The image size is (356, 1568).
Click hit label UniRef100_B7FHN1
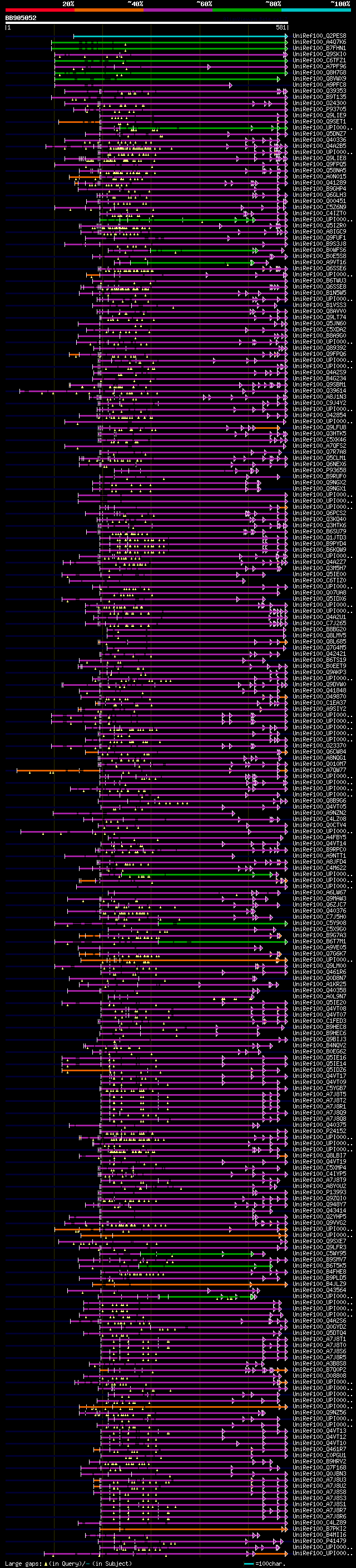click(x=319, y=48)
